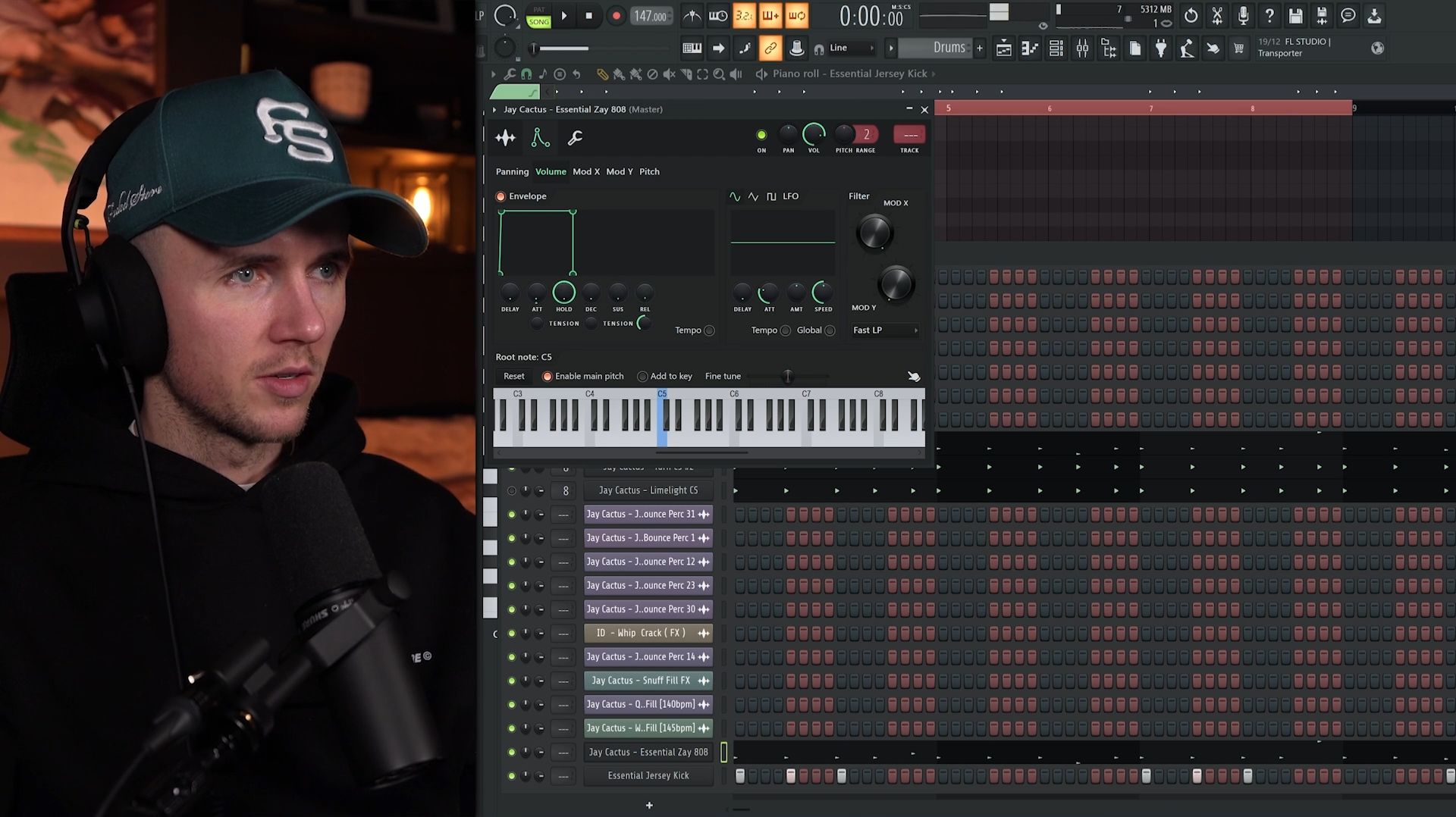Toggle Add to key option

[642, 376]
